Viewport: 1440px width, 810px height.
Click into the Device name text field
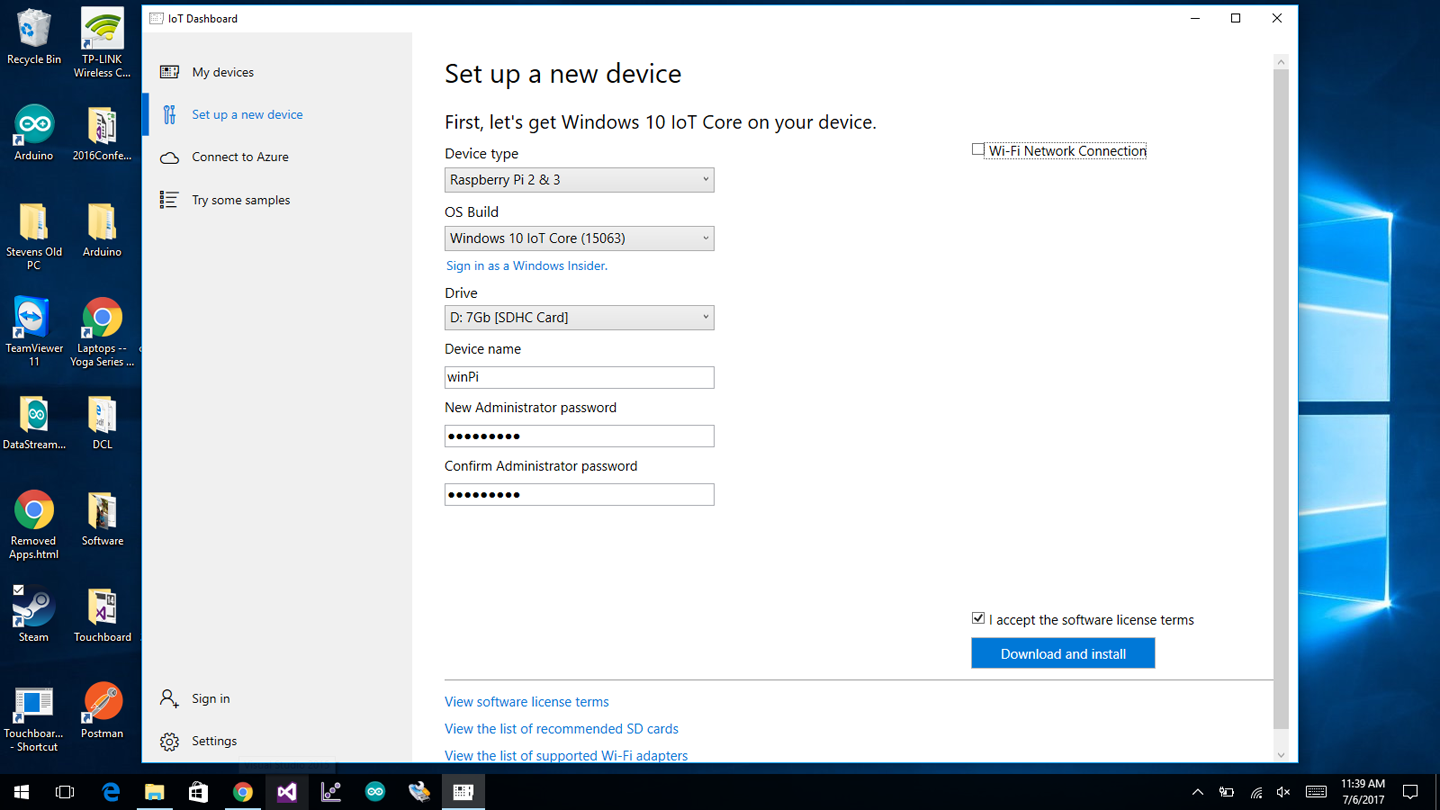[x=579, y=377]
